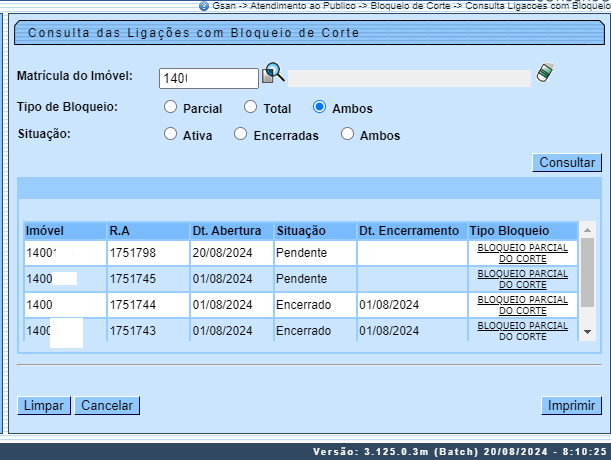This screenshot has height=460, width=611.
Task: Click the Cancelar button
Action: pyautogui.click(x=107, y=405)
